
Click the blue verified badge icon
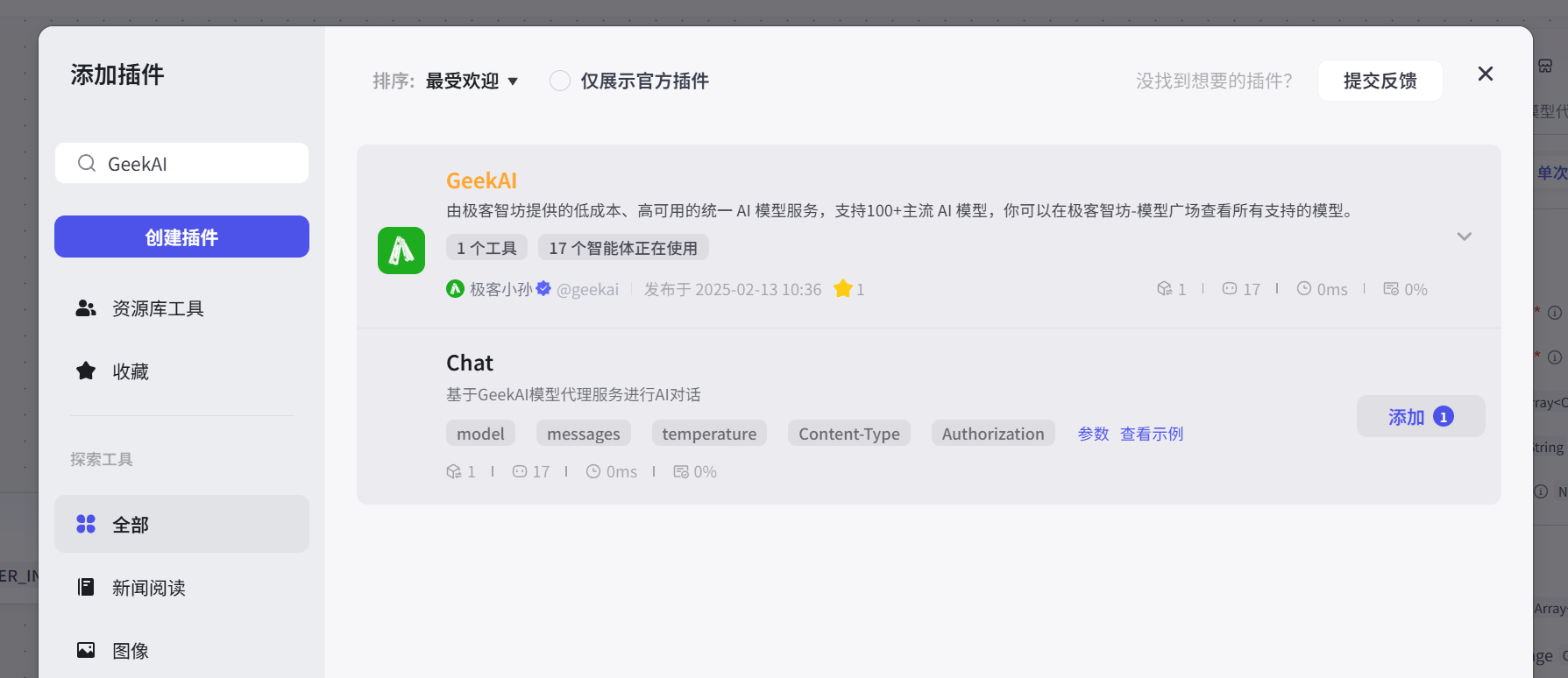[543, 288]
